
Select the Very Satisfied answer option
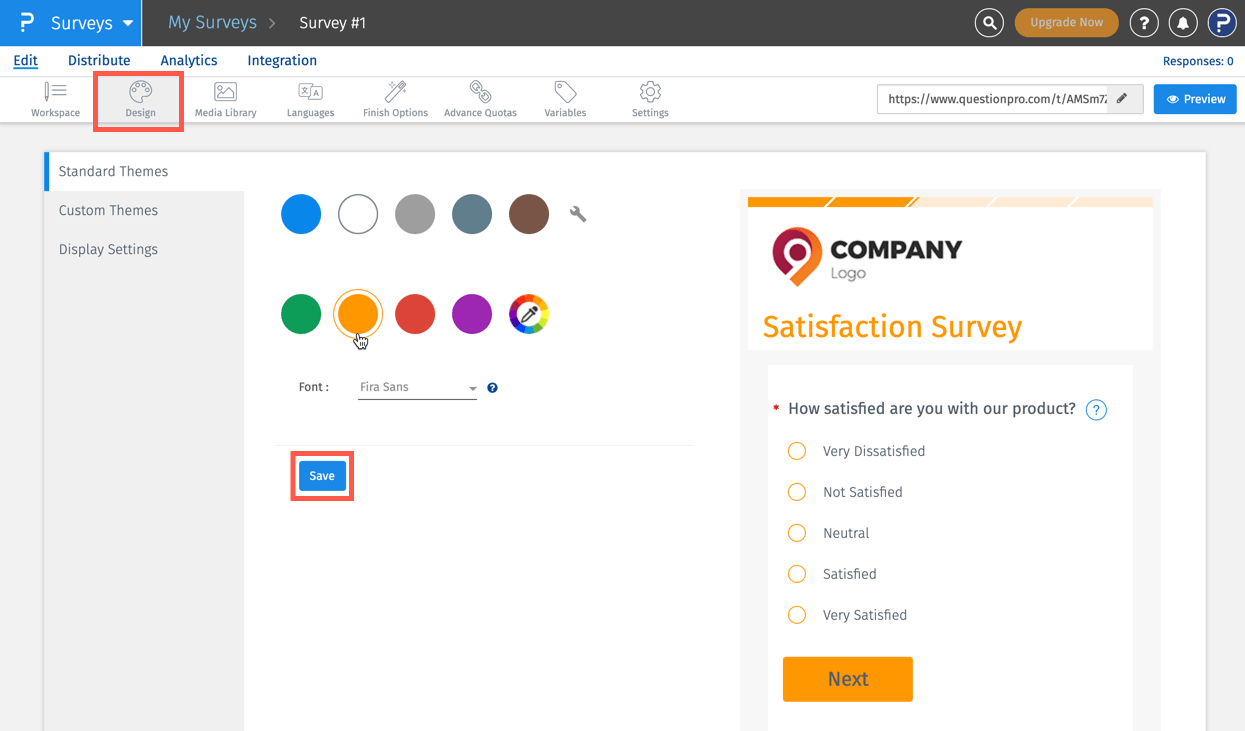797,615
